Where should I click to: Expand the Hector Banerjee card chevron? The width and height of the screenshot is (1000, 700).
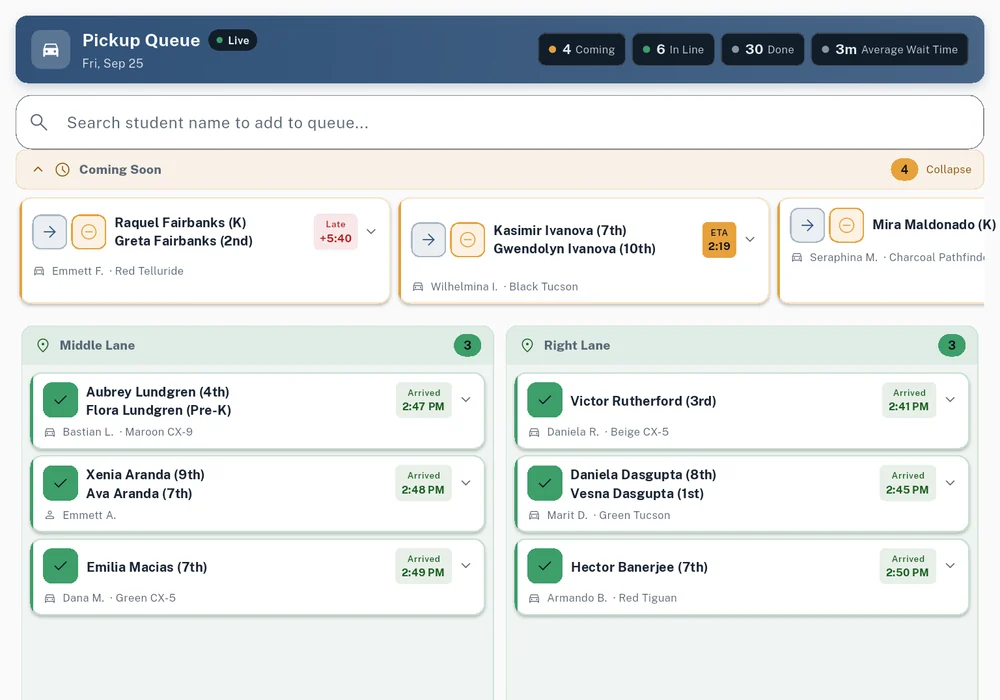[x=950, y=566]
